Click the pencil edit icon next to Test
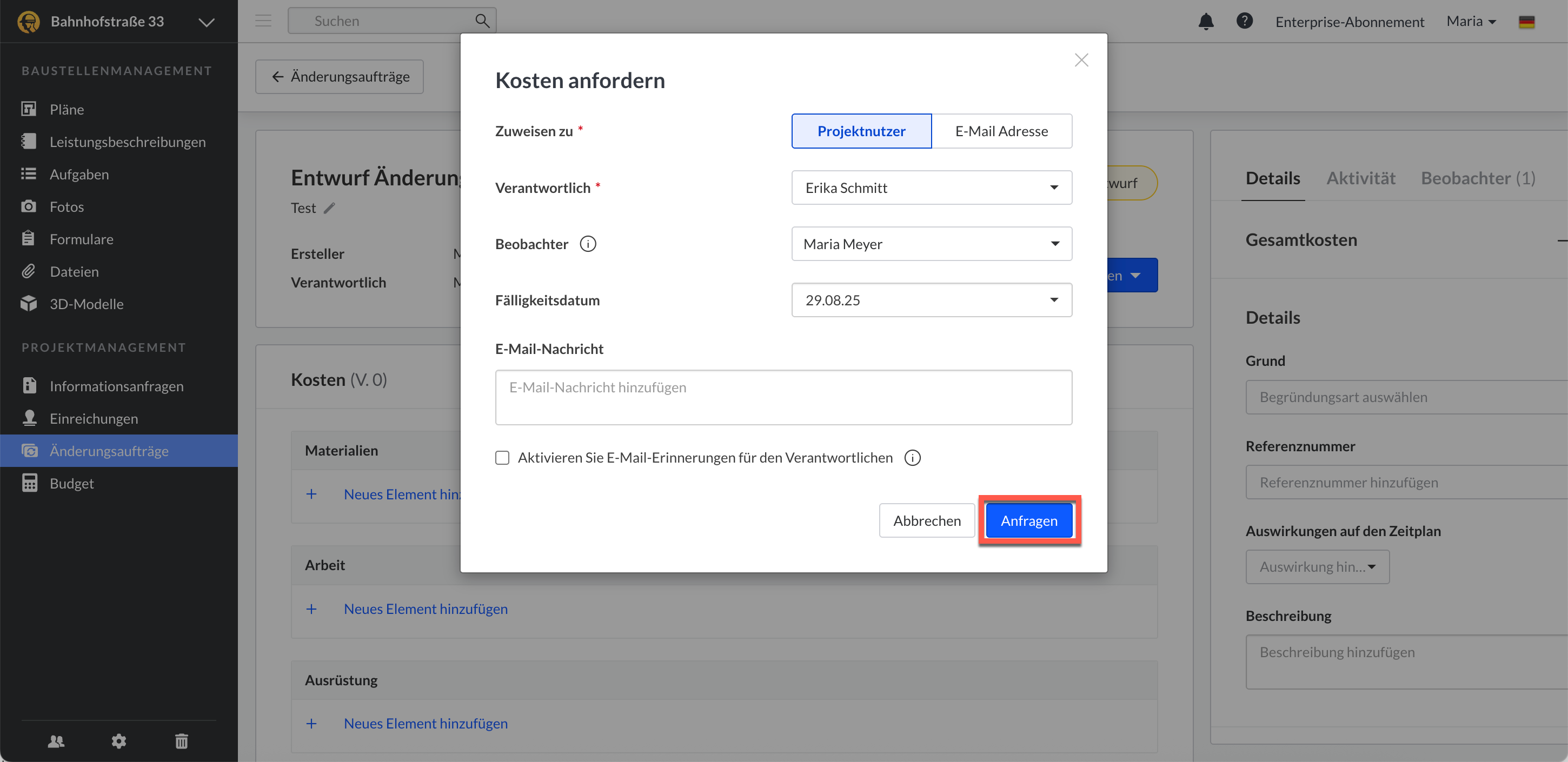Screen dimensions: 1568x762 (329, 208)
